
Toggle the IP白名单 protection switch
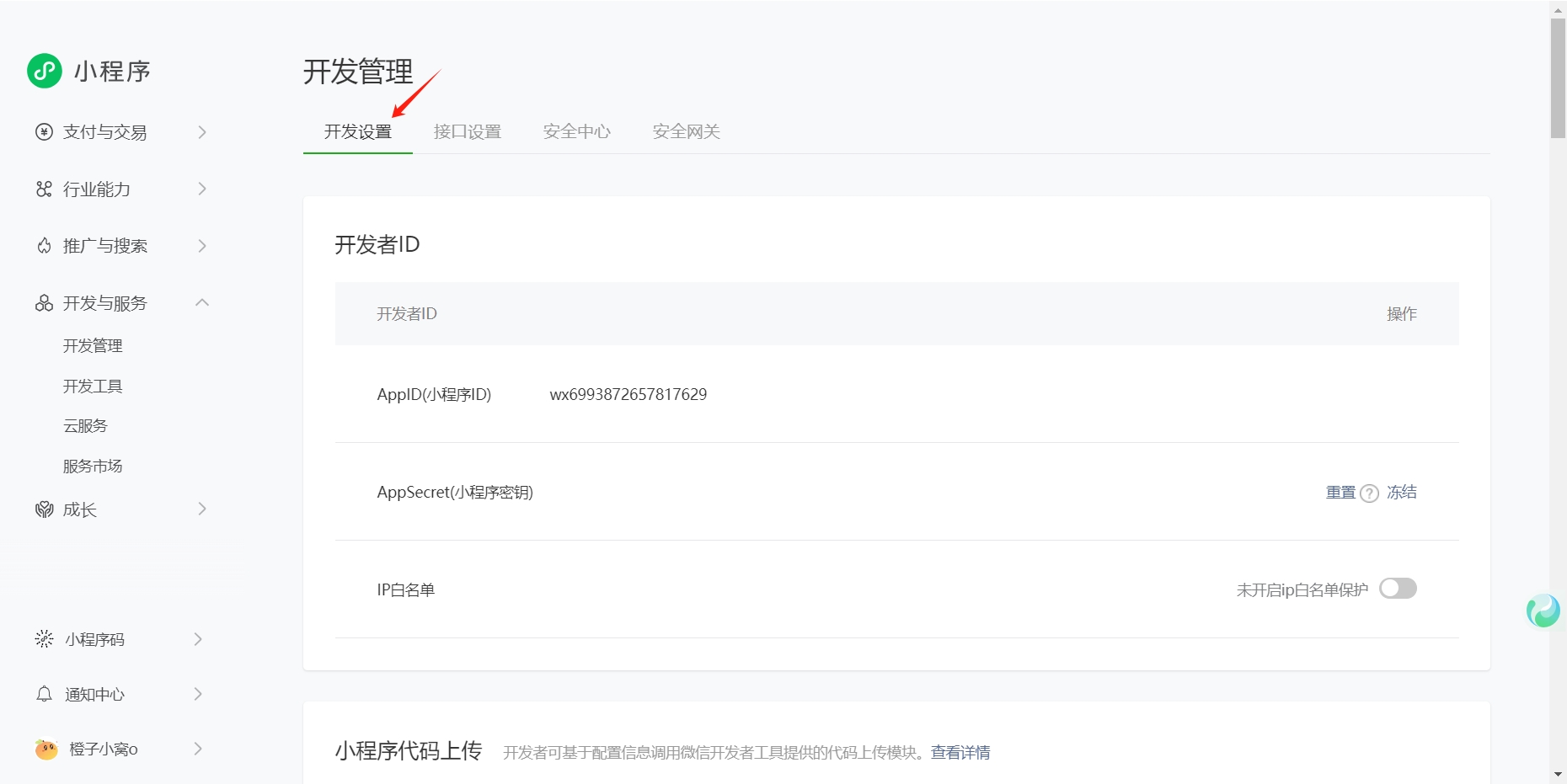click(1398, 589)
